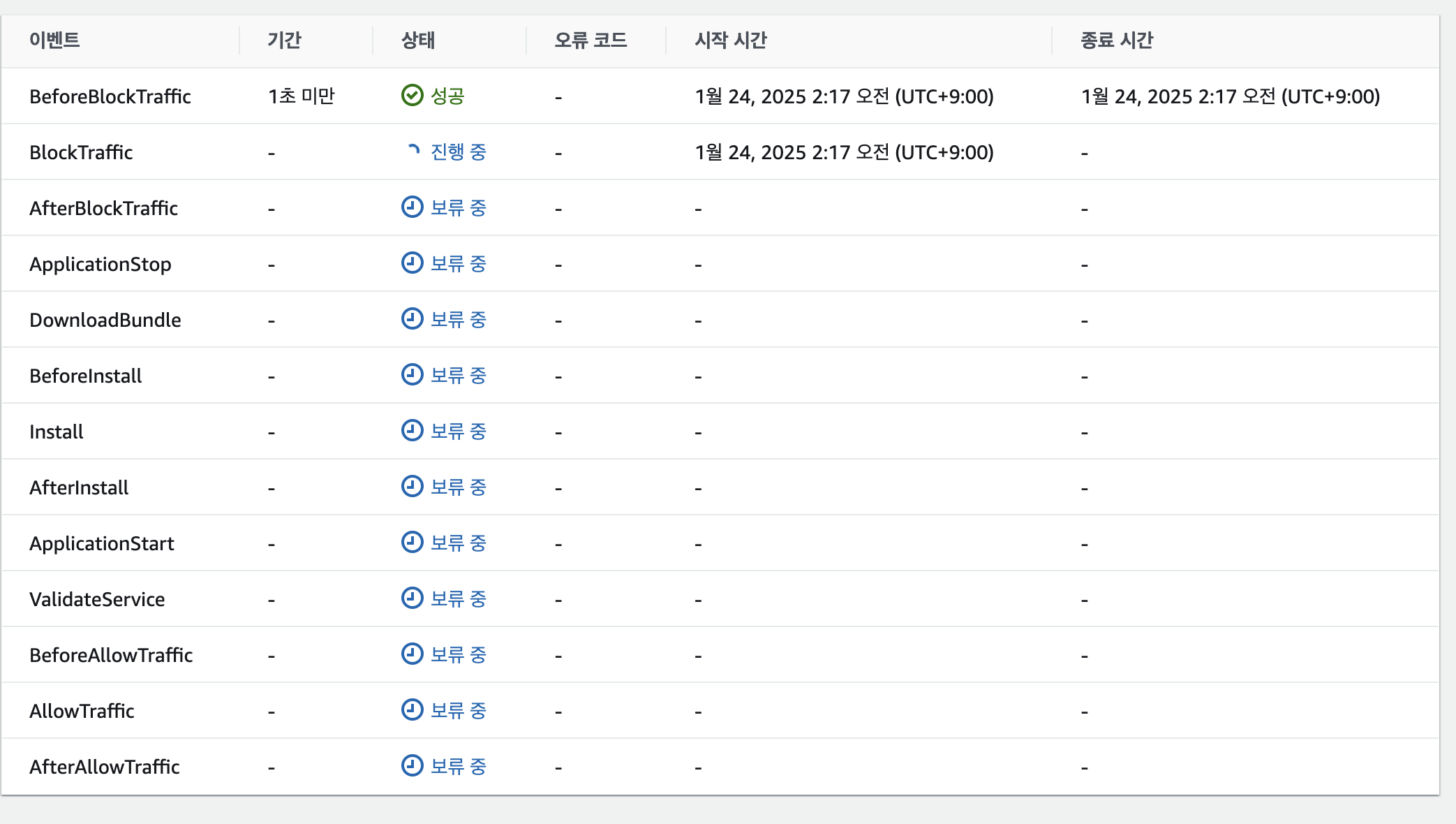Screen dimensions: 1456x824
Task: Click the 진행 중 status text for BlockTraffic
Action: tap(458, 152)
